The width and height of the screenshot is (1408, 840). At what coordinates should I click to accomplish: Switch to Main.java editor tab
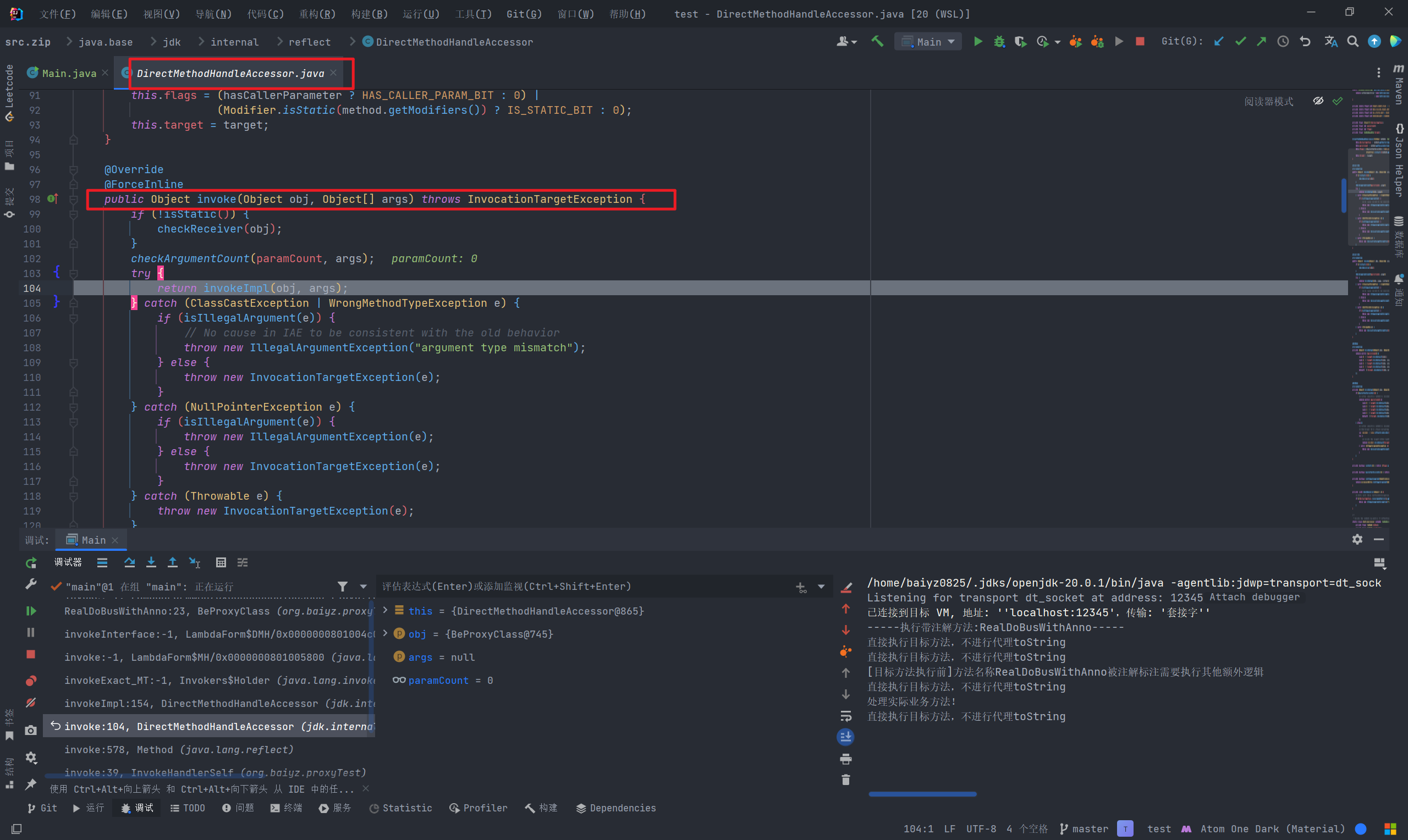[x=68, y=73]
